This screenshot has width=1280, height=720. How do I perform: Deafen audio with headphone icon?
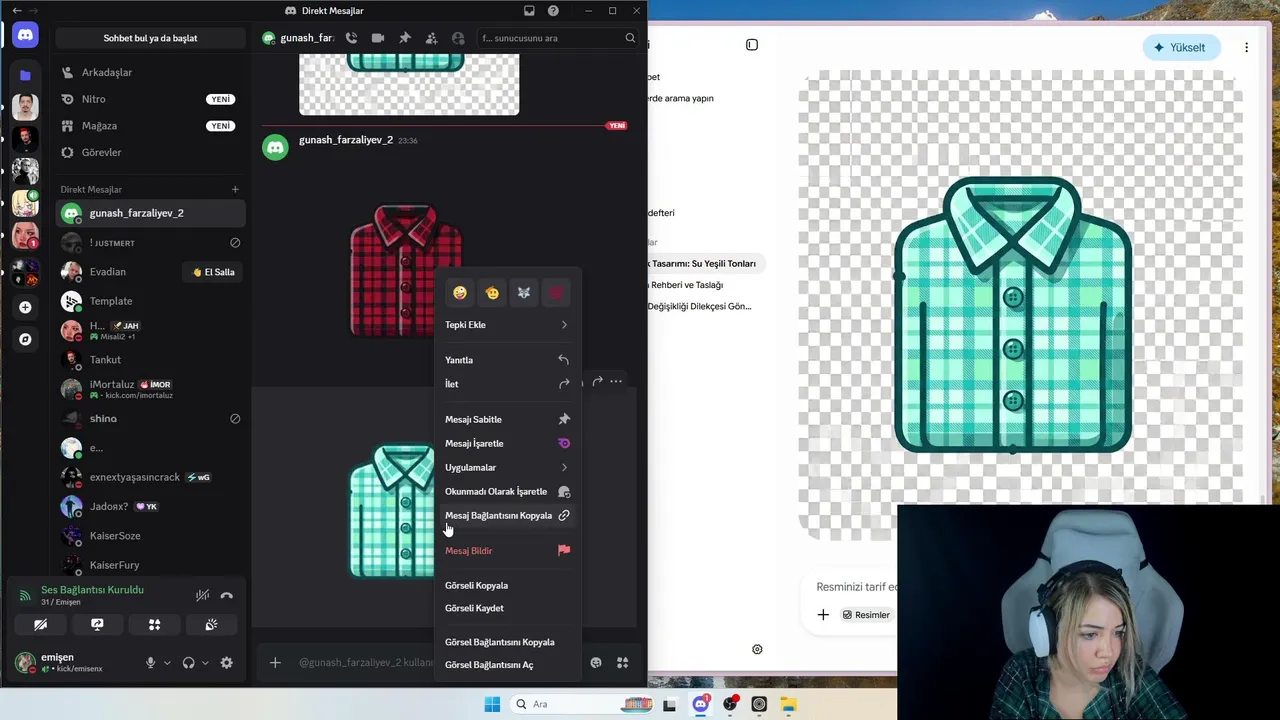coord(188,662)
